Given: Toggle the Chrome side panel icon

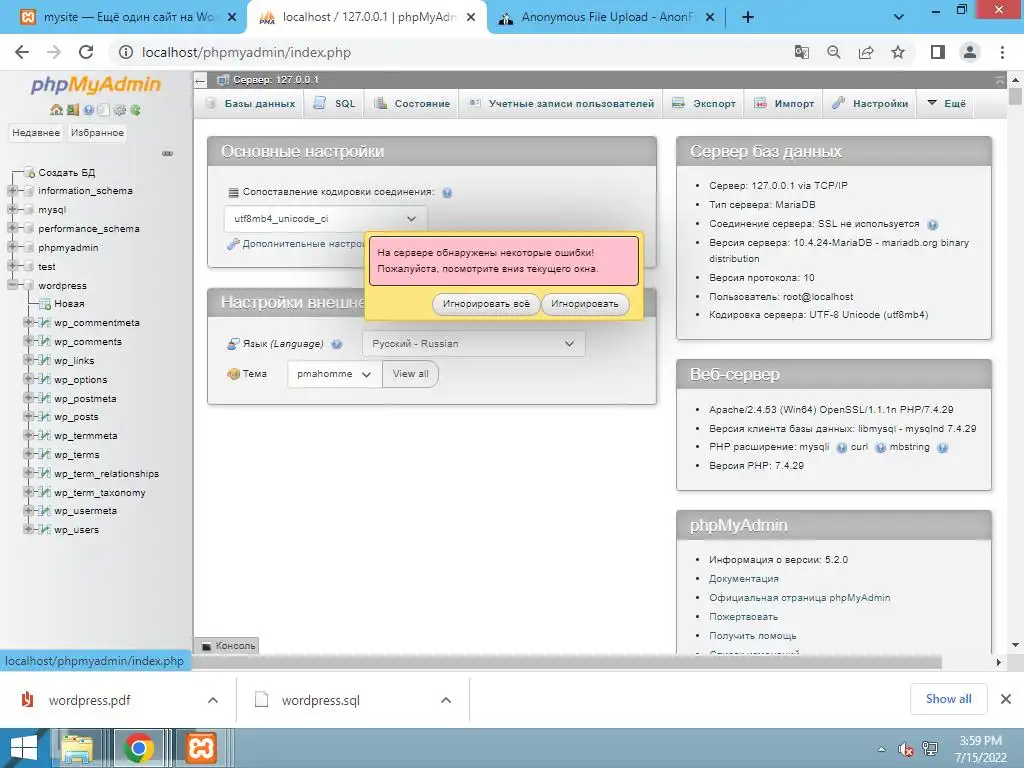Looking at the screenshot, I should (x=938, y=52).
